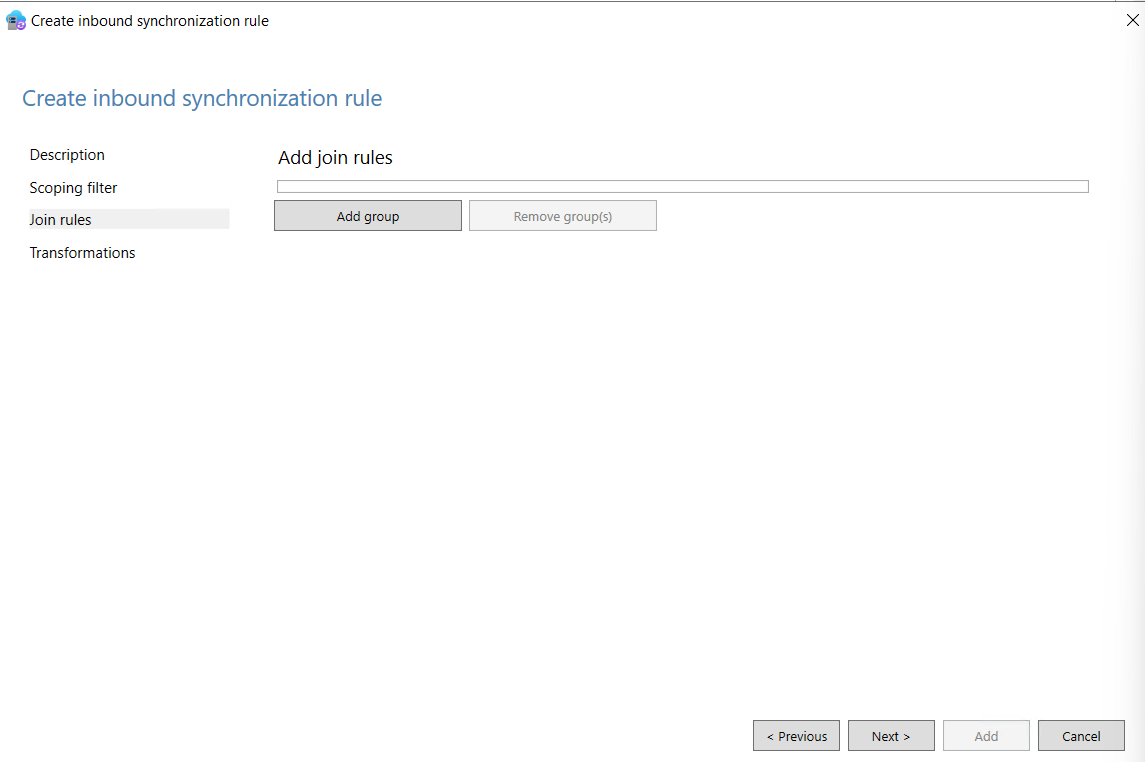Viewport: 1145px width, 762px height.
Task: Click the disabled Add button
Action: tap(986, 735)
